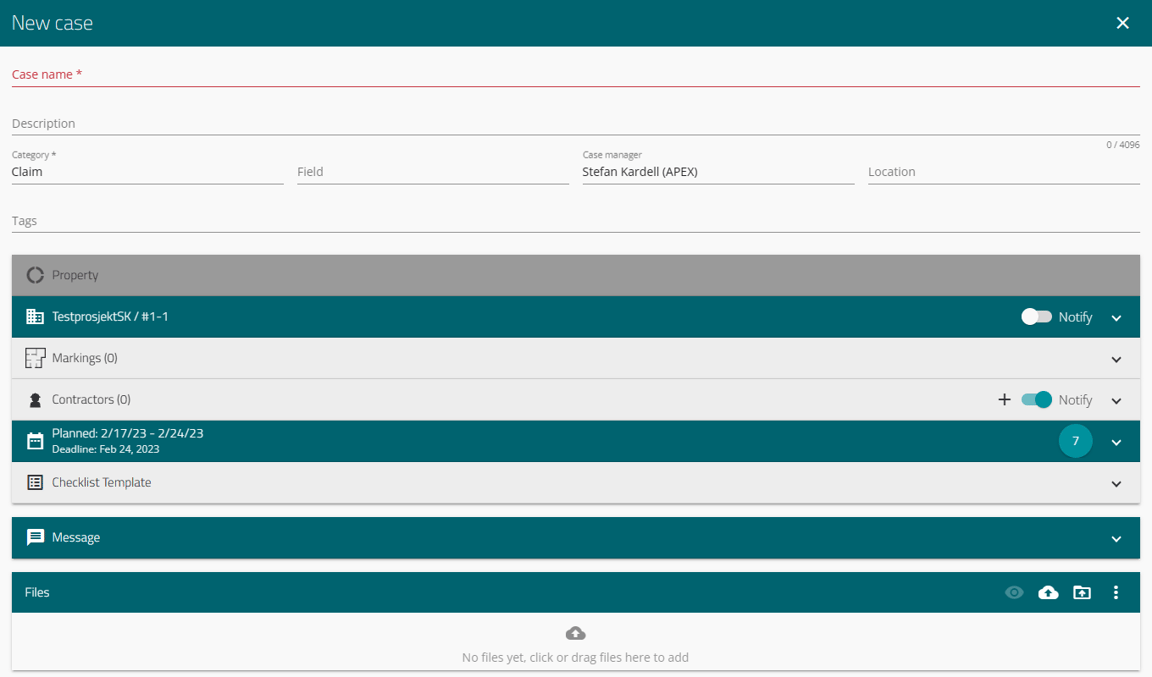
Task: Click the Tags input field
Action: pyautogui.click(x=576, y=221)
